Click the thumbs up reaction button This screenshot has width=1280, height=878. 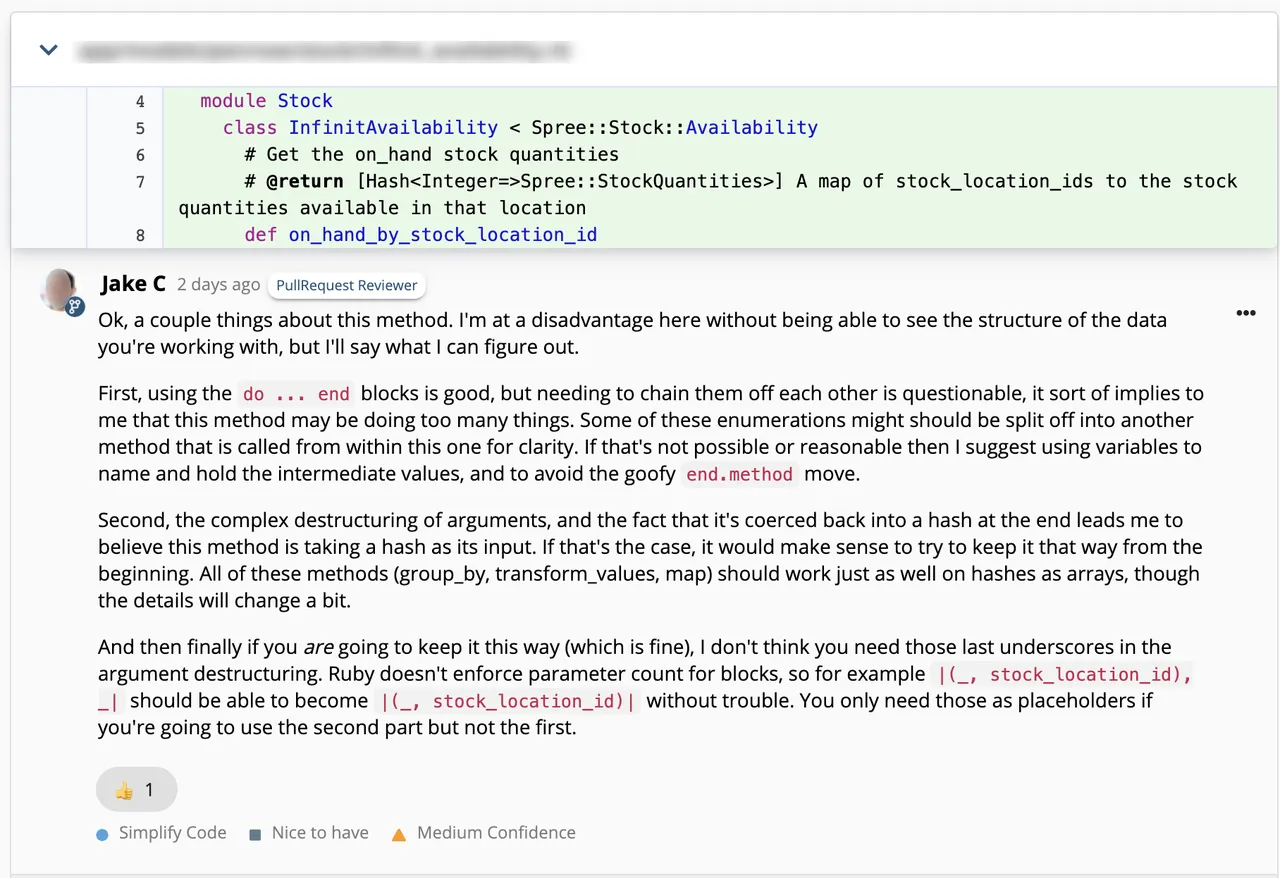click(137, 790)
